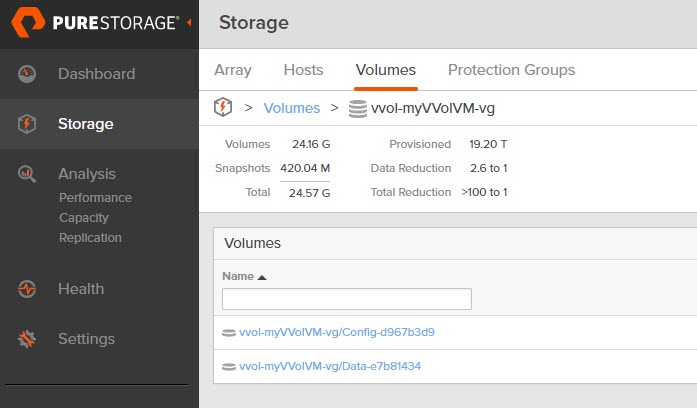
Task: Click disk icon beside Data-e7b81434 volume
Action: click(229, 367)
